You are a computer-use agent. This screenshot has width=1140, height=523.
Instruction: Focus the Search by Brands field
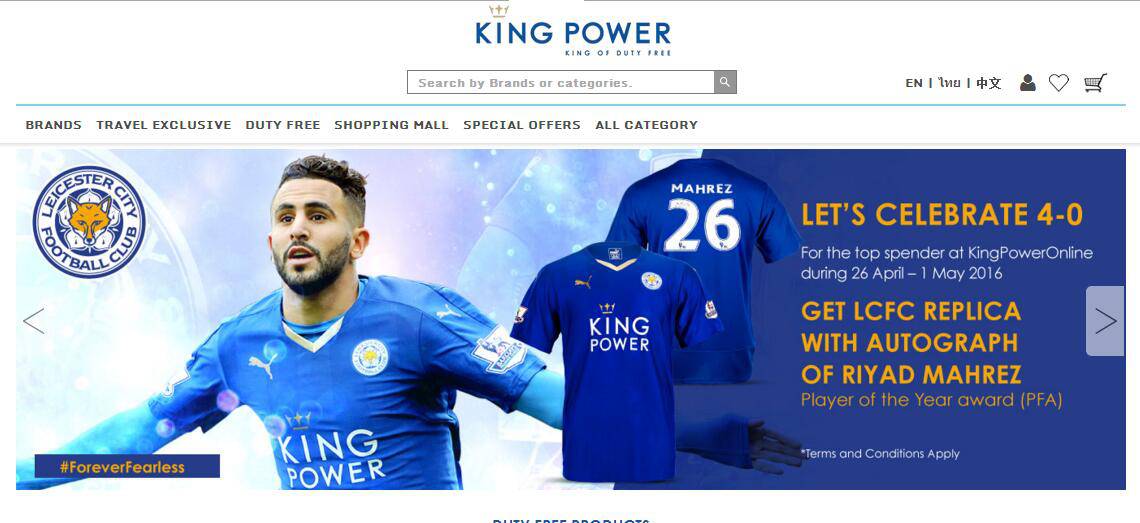(x=561, y=82)
